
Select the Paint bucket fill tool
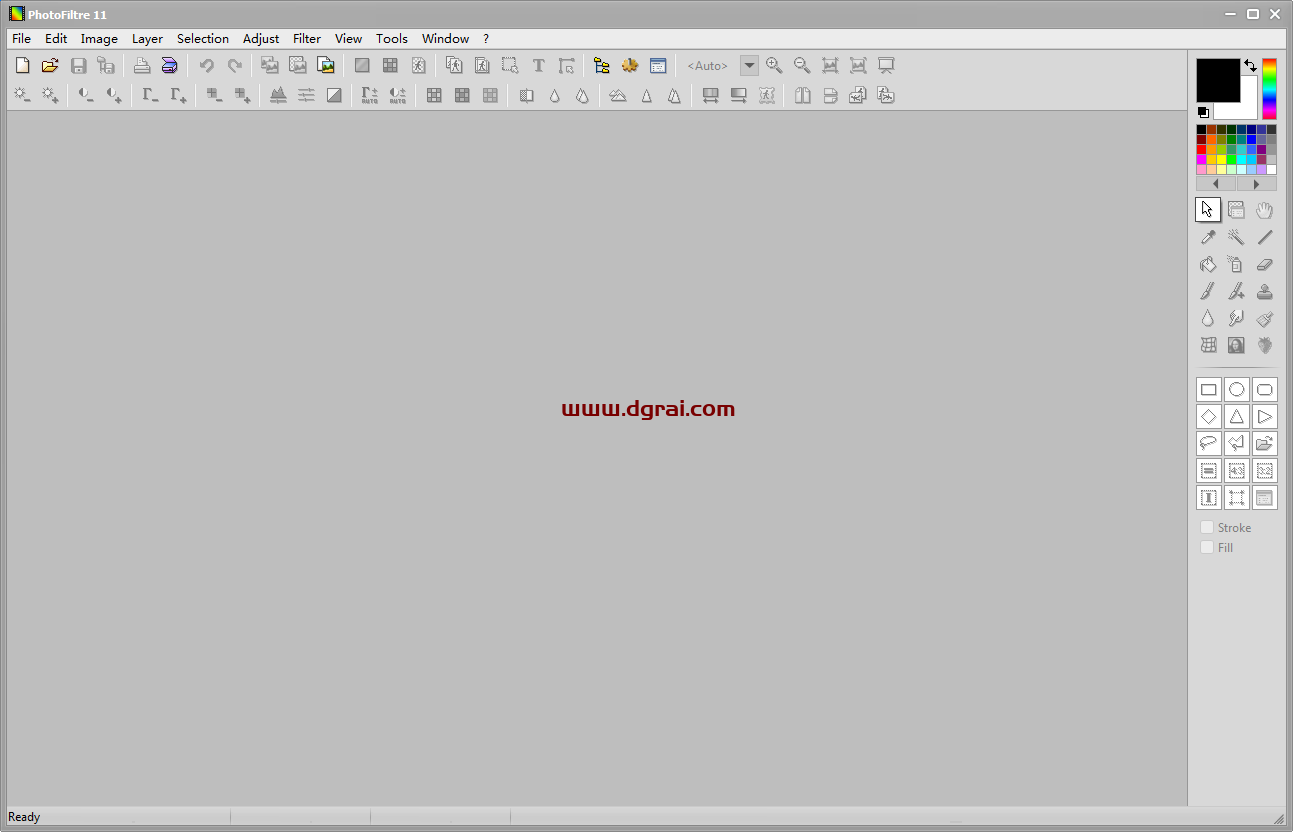point(1208,265)
